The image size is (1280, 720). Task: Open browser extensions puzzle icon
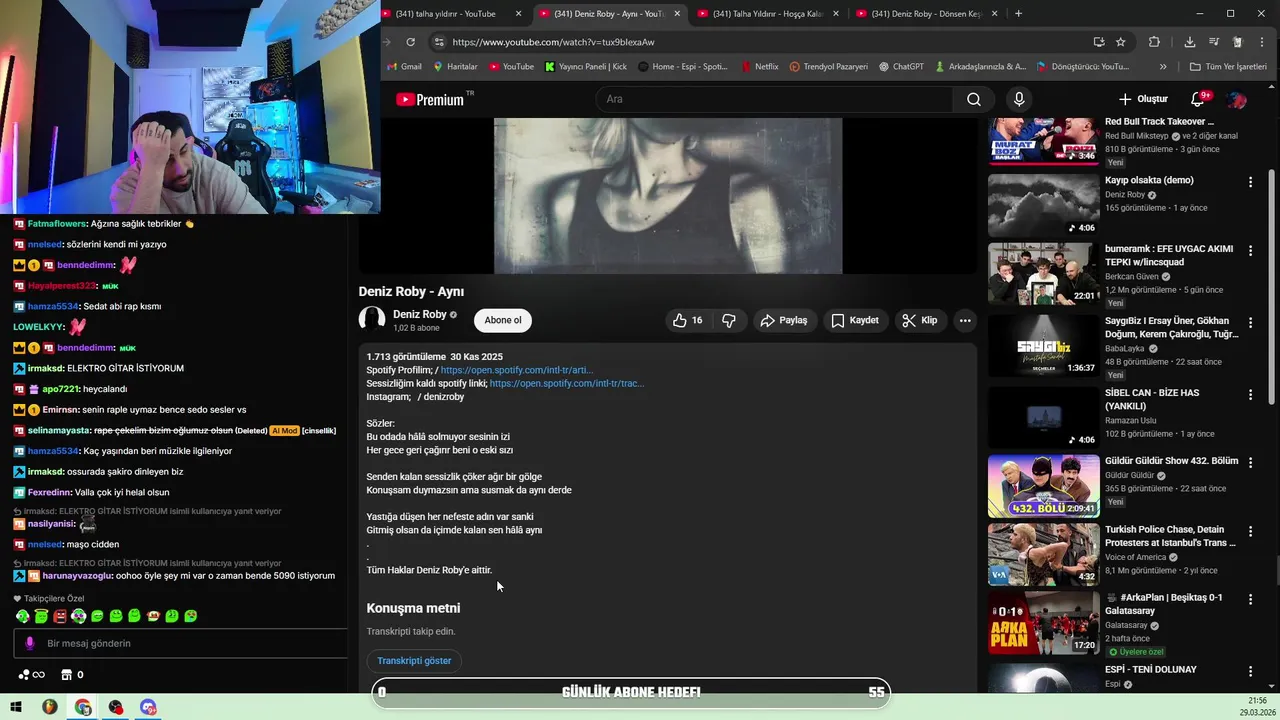pos(1154,42)
